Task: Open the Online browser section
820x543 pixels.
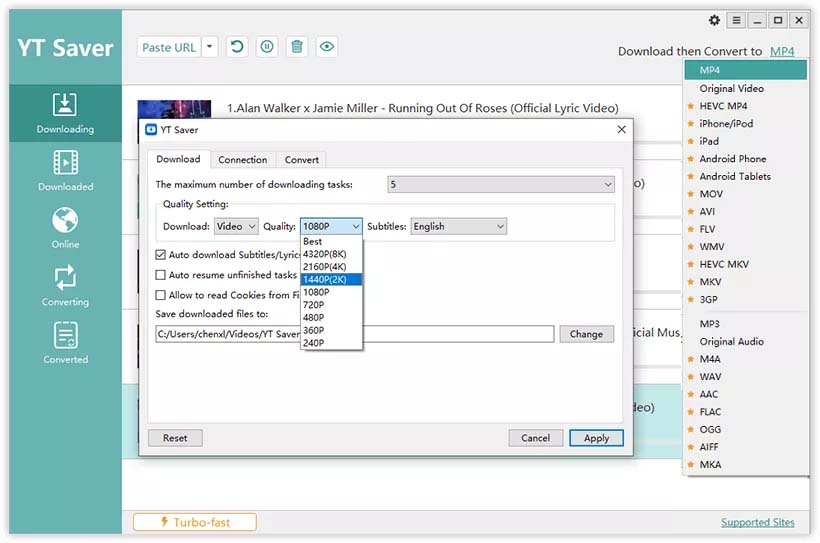Action: click(65, 228)
